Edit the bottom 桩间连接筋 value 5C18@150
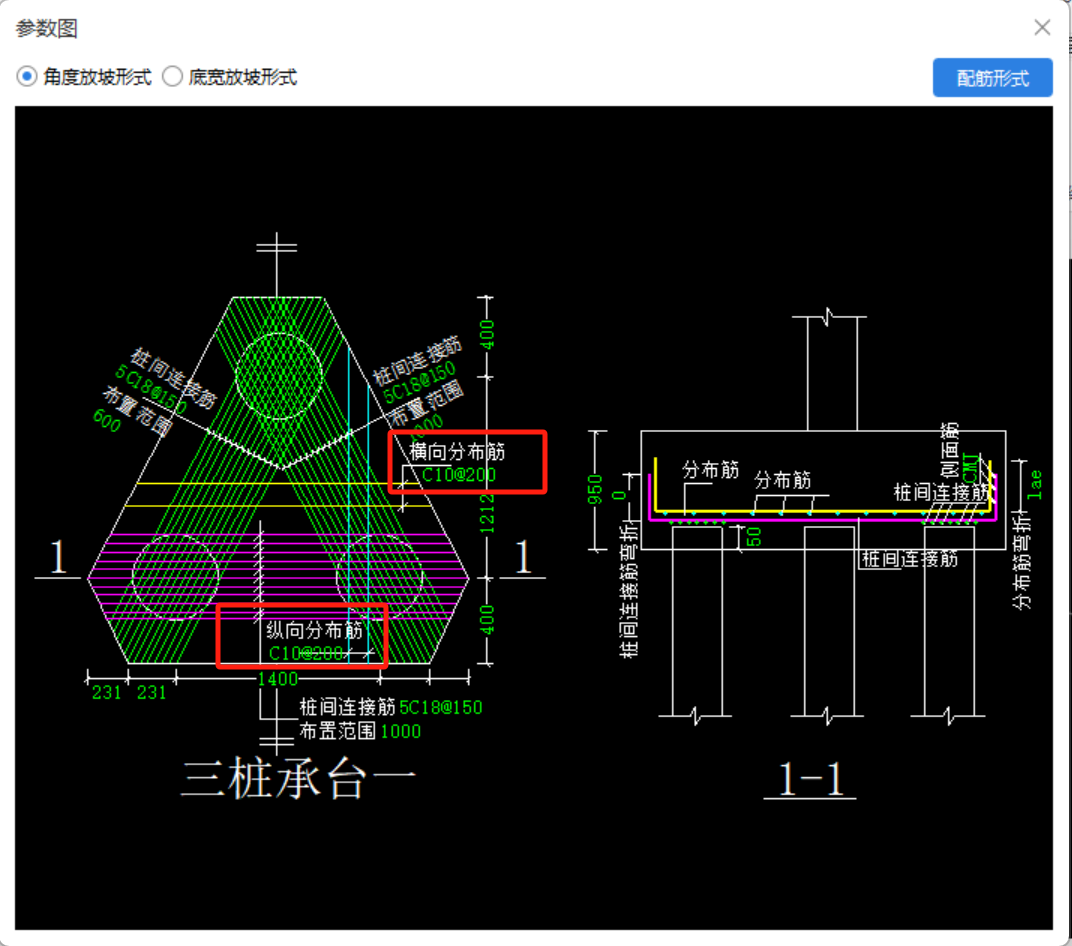 tap(441, 707)
